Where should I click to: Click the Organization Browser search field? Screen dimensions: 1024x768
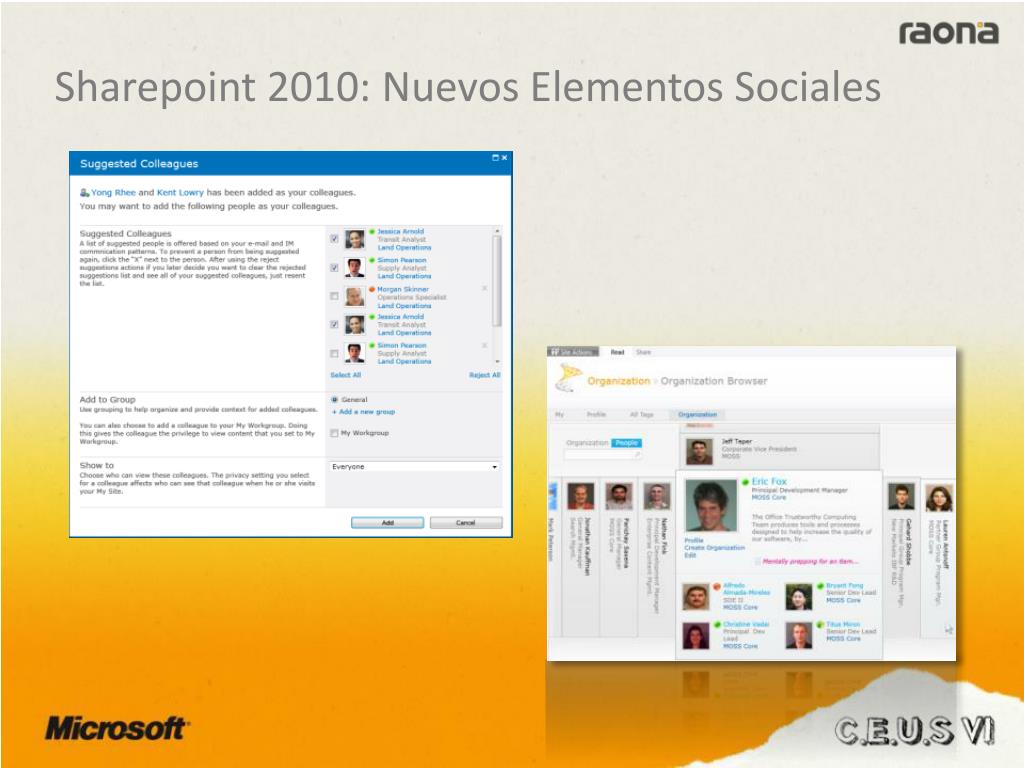(603, 455)
